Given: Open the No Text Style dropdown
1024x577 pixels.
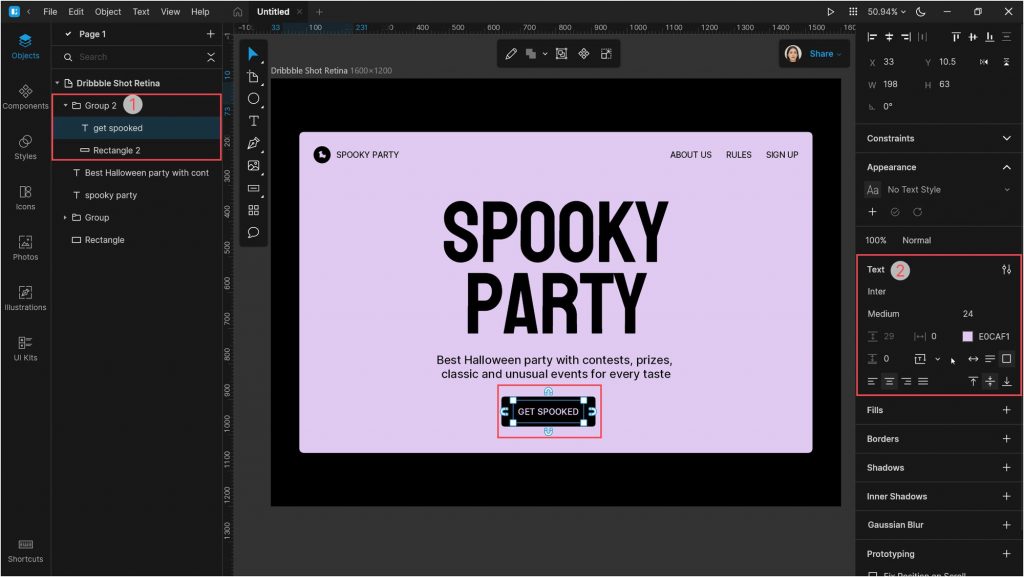Looking at the screenshot, I should (x=938, y=189).
